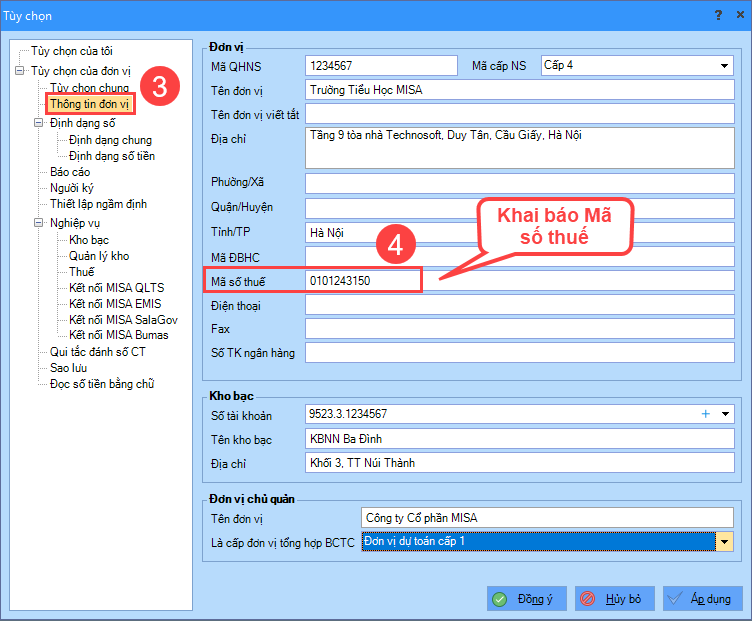Open Kết nối MISA QLTS settings

(x=116, y=287)
